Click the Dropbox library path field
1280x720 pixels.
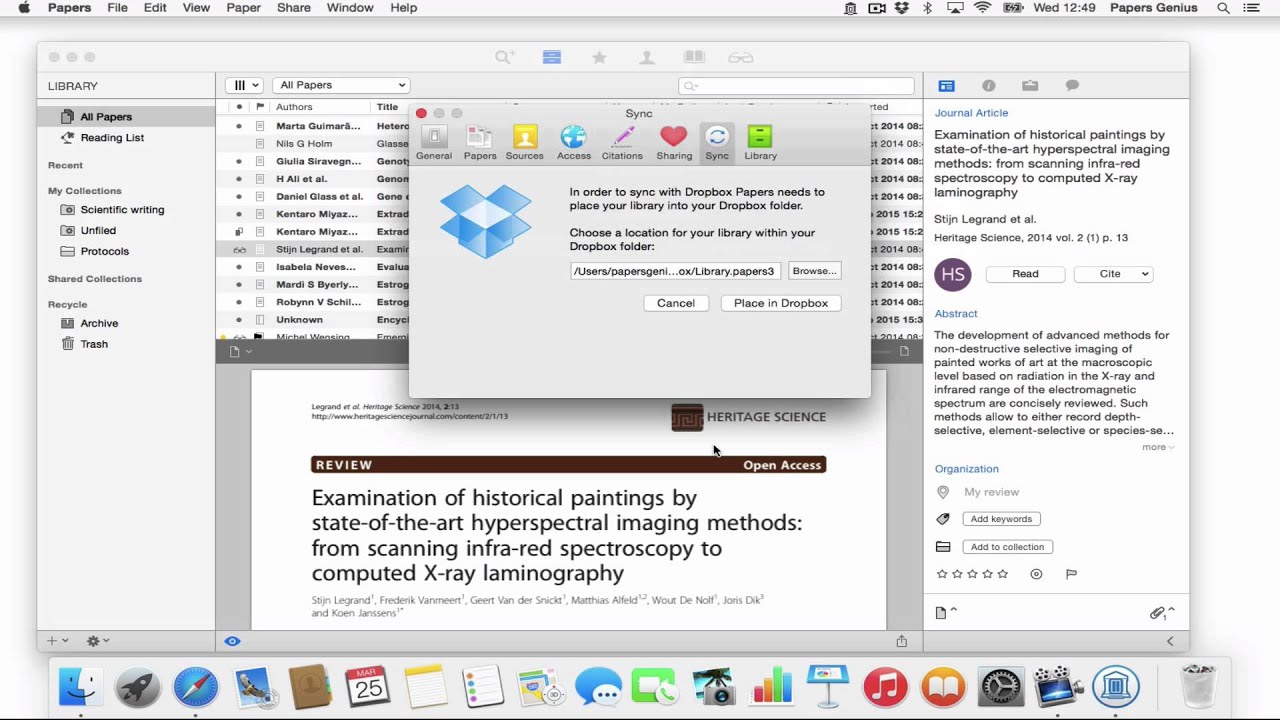coord(675,271)
